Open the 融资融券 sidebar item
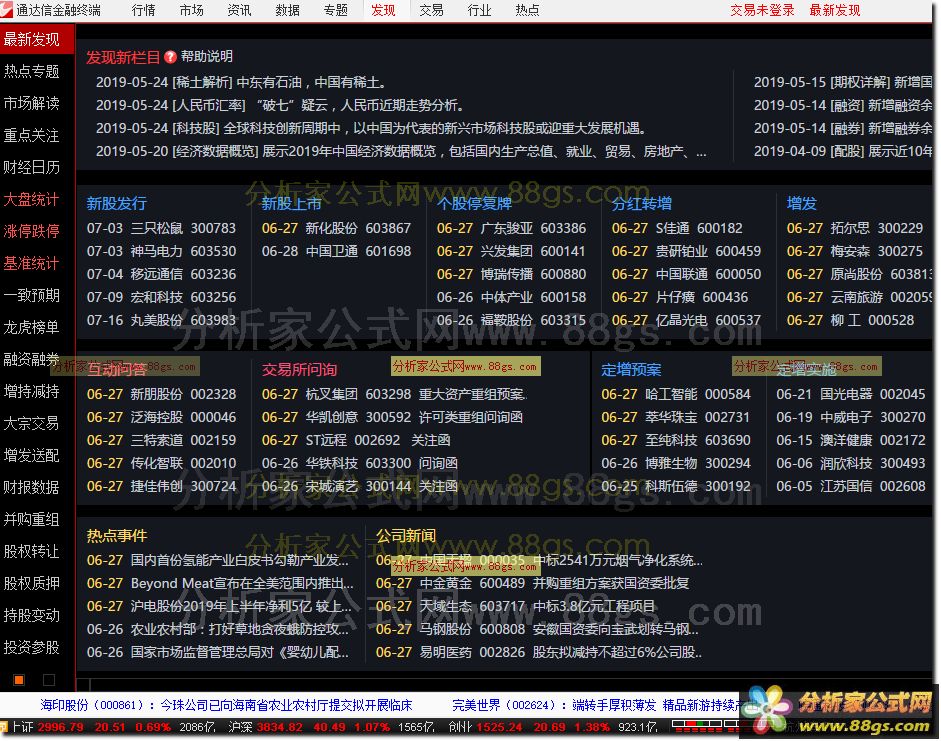The width and height of the screenshot is (941, 741). pos(32,359)
